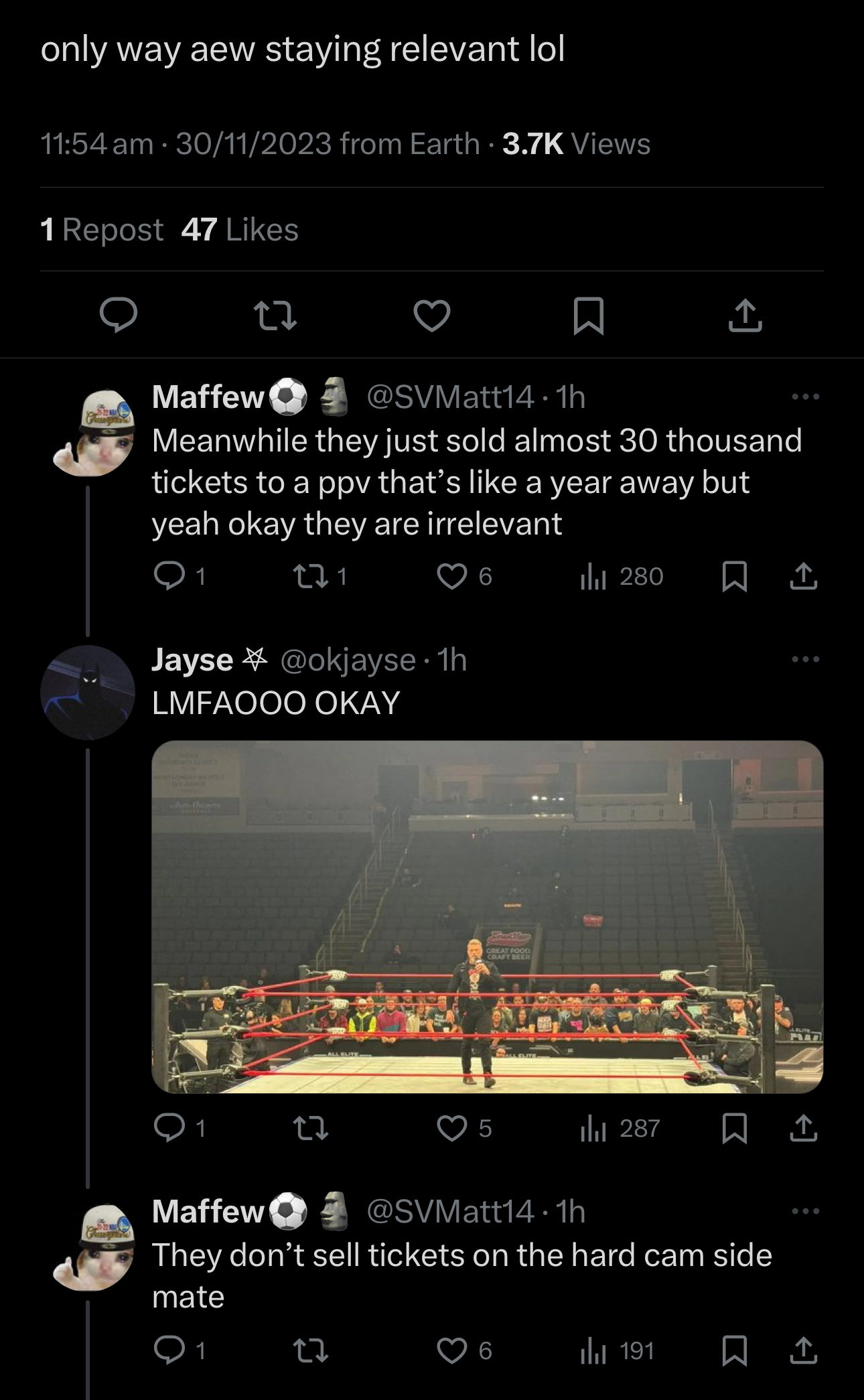The height and width of the screenshot is (1400, 864).
Task: Open more options on Maffew's hard cam reply
Action: coord(805,1211)
